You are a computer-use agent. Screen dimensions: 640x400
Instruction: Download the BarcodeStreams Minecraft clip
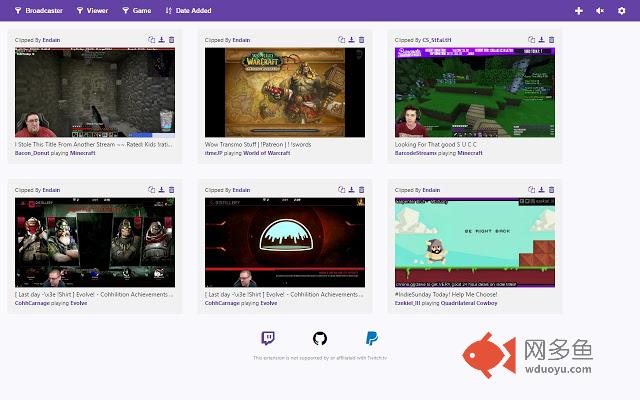point(542,40)
